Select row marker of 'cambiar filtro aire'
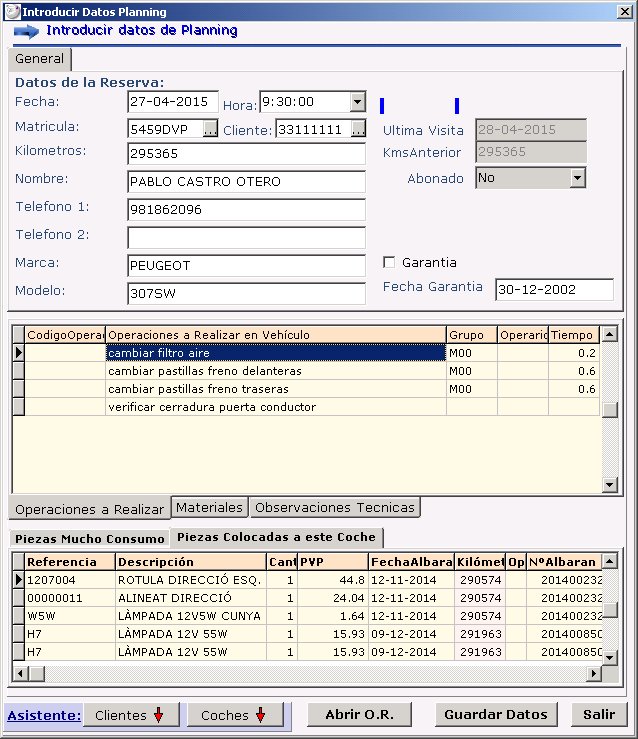This screenshot has height=739, width=638. click(x=18, y=353)
